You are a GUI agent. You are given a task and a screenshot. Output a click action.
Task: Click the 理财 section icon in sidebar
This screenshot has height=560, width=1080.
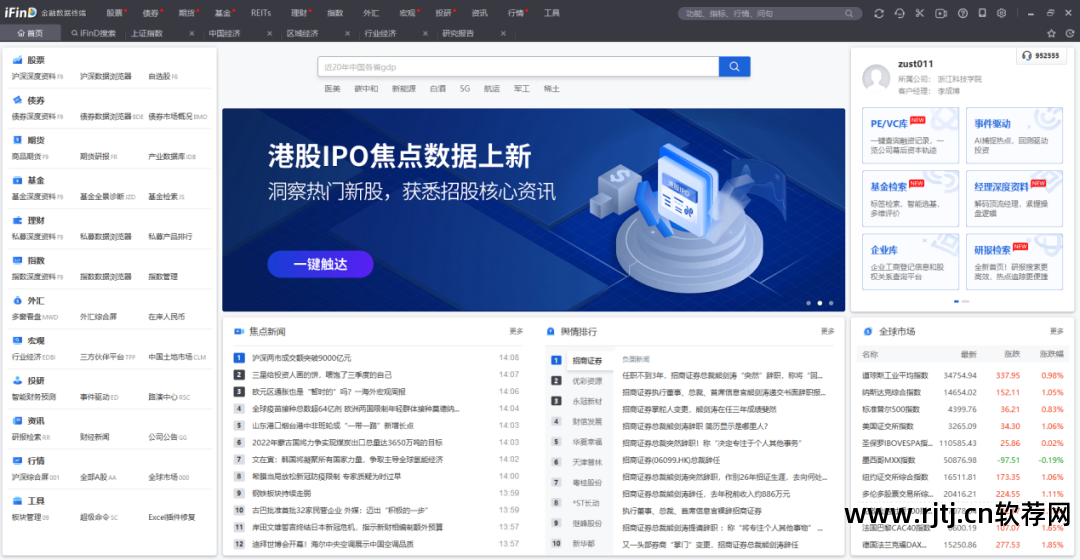click(17, 220)
